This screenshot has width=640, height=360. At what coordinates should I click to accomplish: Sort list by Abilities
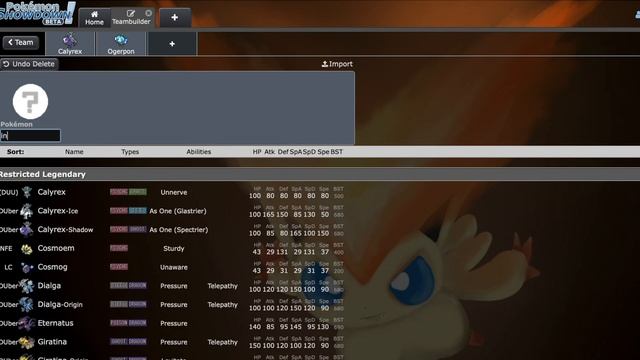coord(198,152)
